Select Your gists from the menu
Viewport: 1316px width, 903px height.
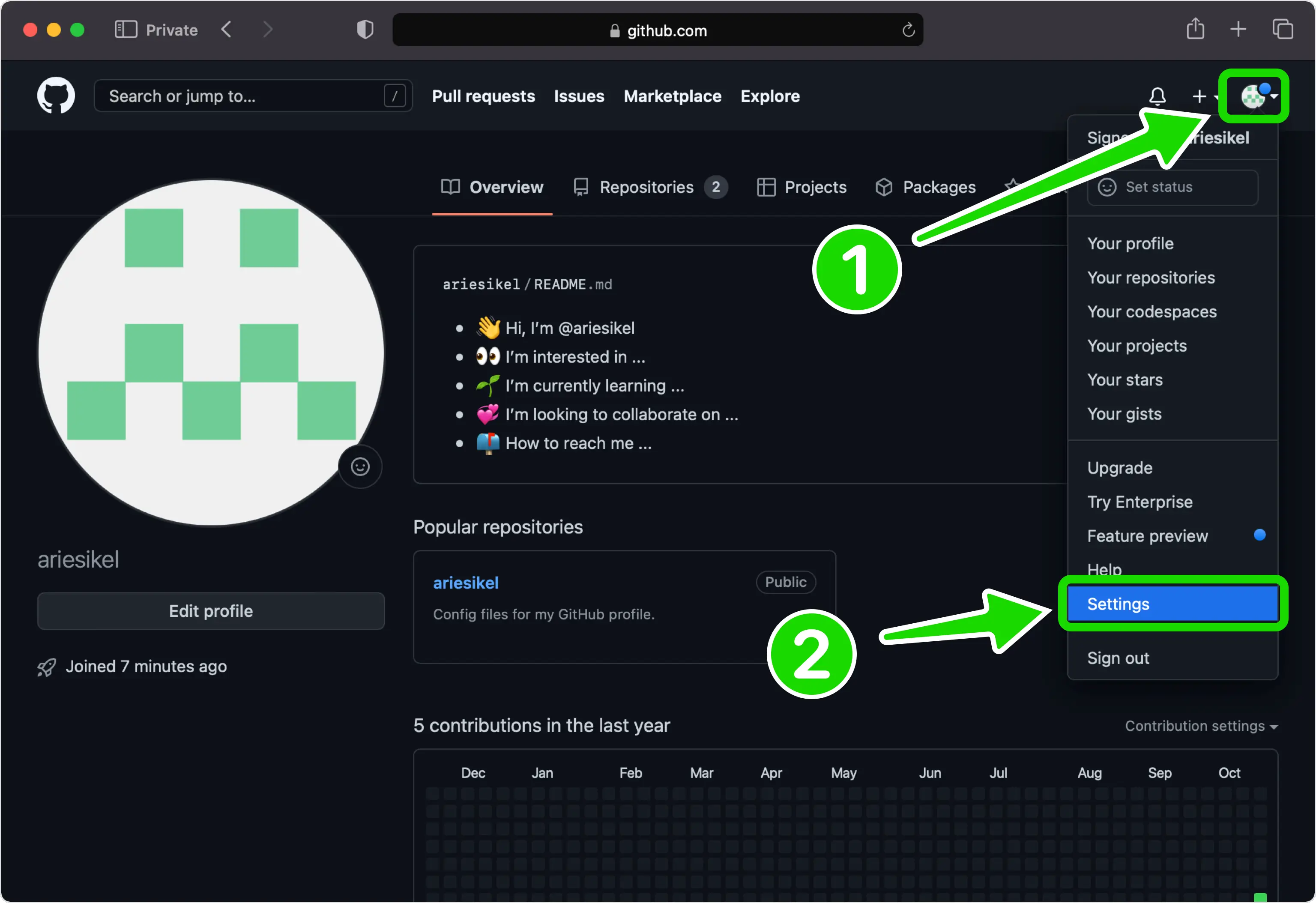pyautogui.click(x=1172, y=414)
